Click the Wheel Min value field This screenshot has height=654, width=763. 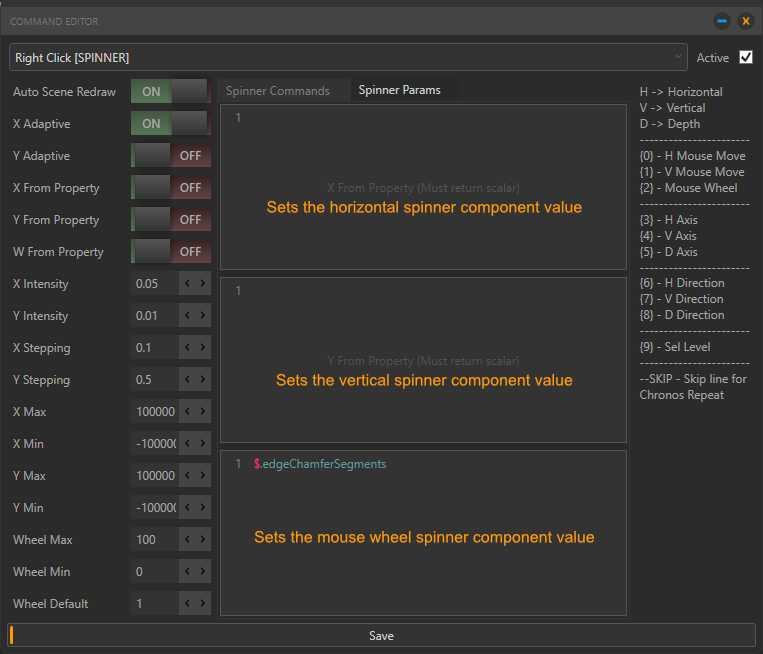click(154, 572)
